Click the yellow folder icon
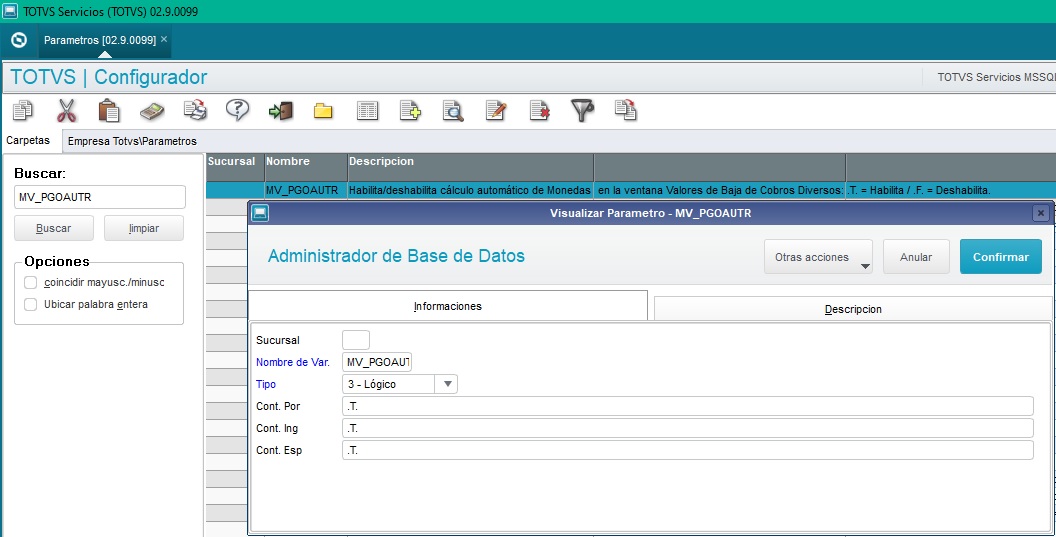This screenshot has width=1056, height=537. tap(323, 110)
